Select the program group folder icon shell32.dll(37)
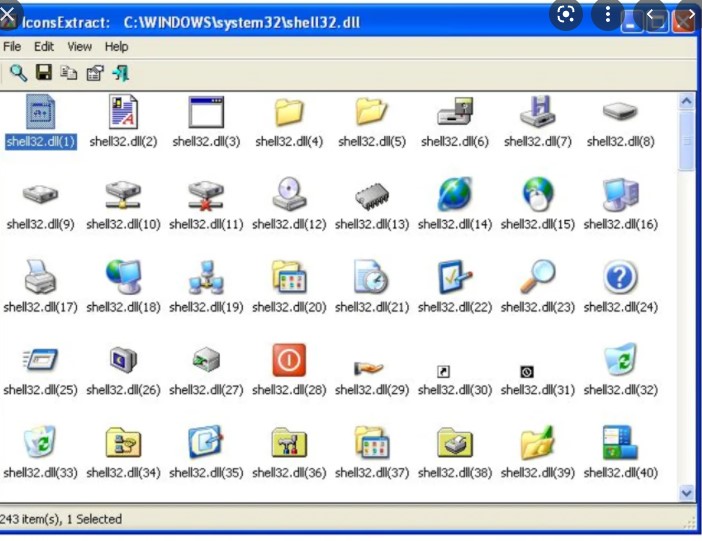 pos(372,442)
